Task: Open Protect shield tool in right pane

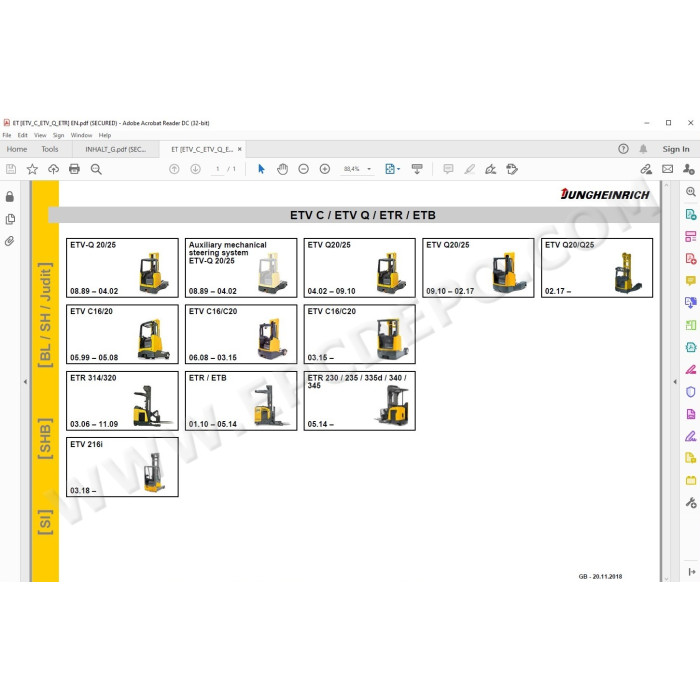Action: pos(691,392)
